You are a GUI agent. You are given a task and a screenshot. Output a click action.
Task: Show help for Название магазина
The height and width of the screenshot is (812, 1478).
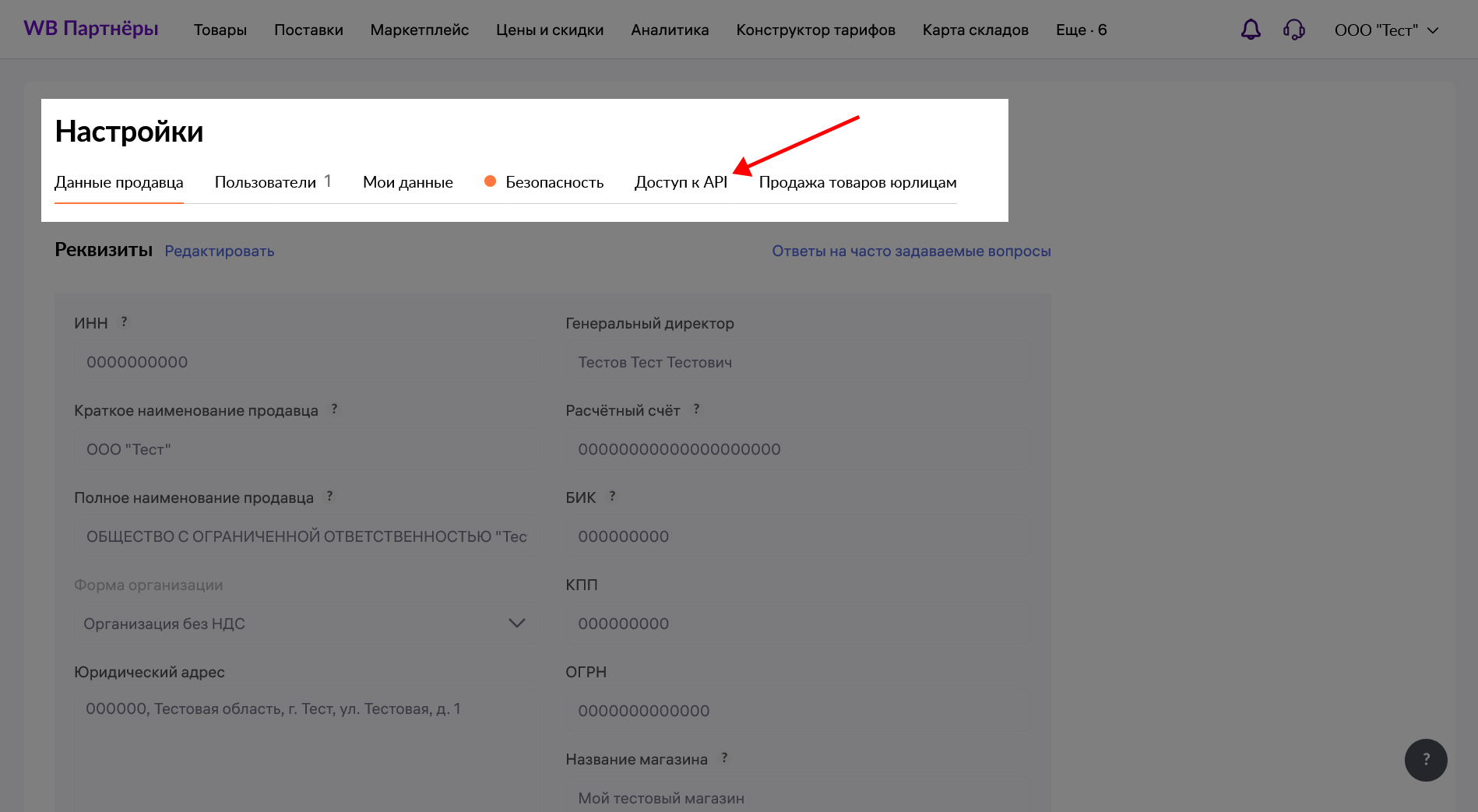[724, 758]
